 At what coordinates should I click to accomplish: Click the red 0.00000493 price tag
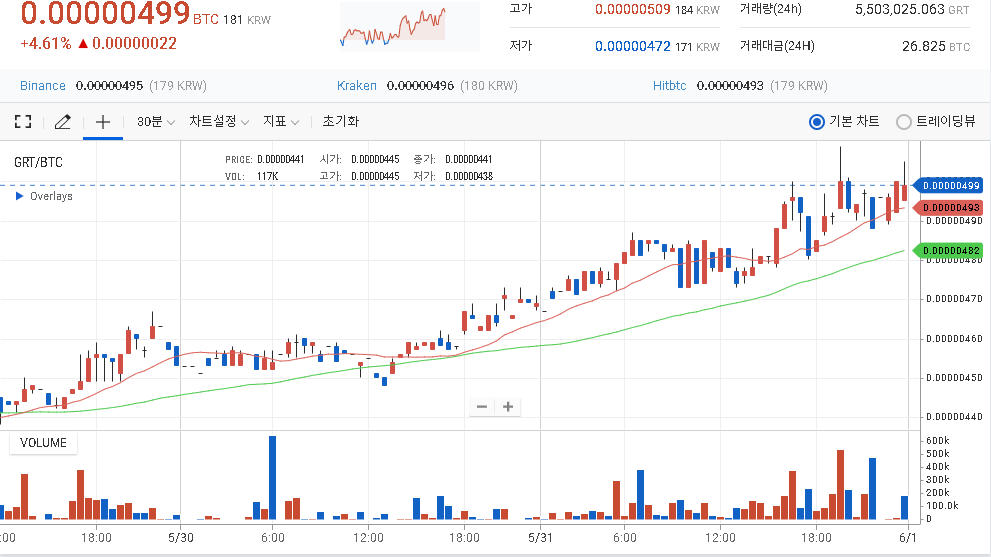point(951,207)
